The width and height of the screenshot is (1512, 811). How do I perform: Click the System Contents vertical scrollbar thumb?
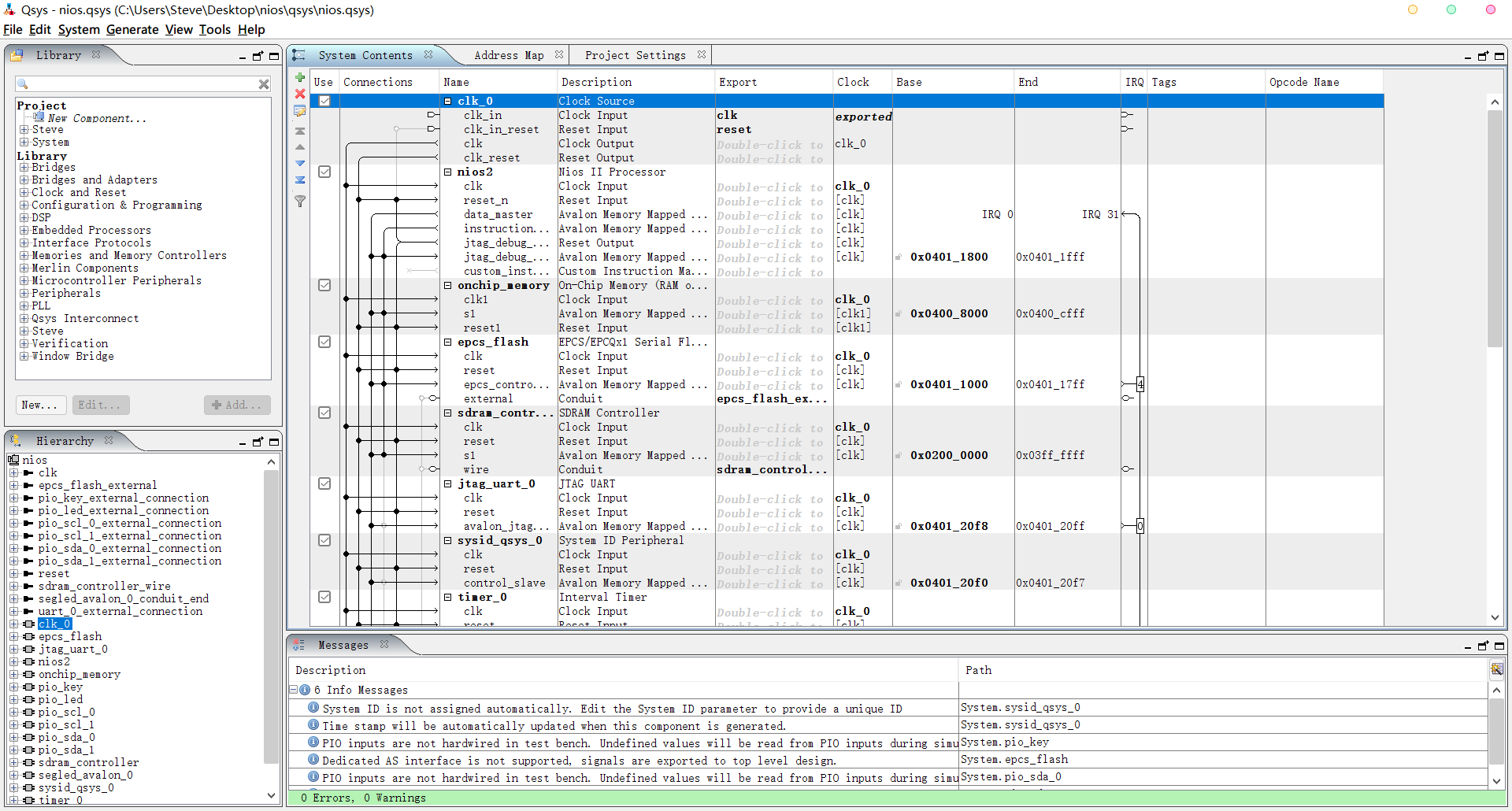click(1494, 228)
